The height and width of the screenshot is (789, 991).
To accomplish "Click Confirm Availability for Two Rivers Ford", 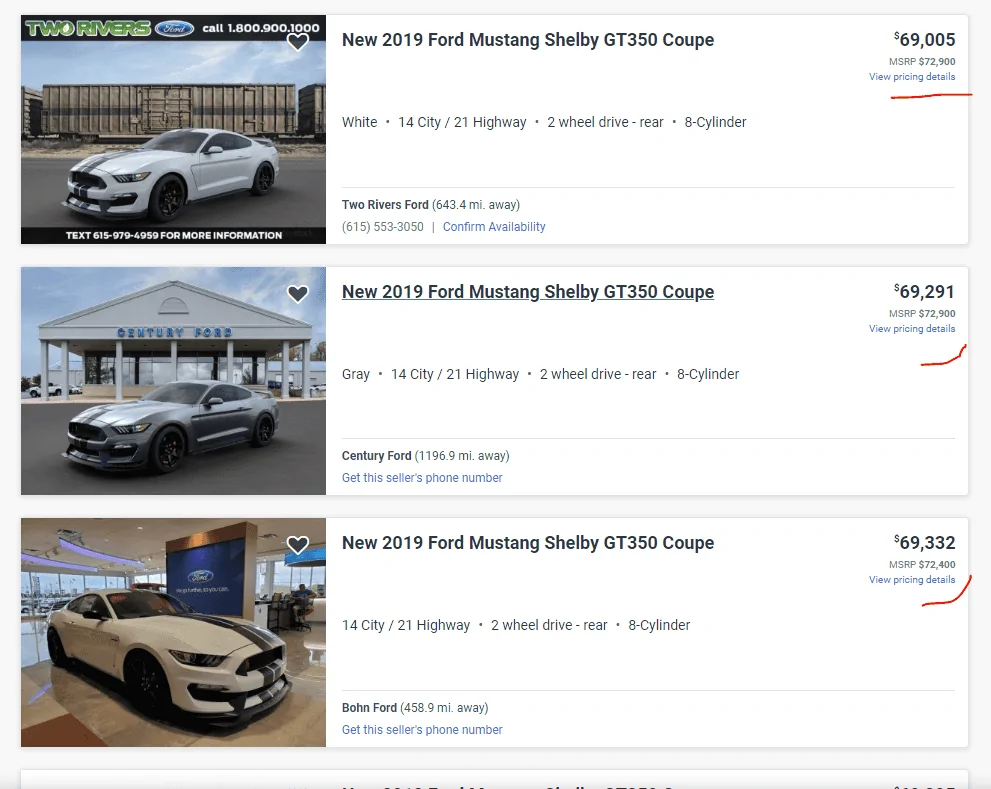I will (x=494, y=227).
